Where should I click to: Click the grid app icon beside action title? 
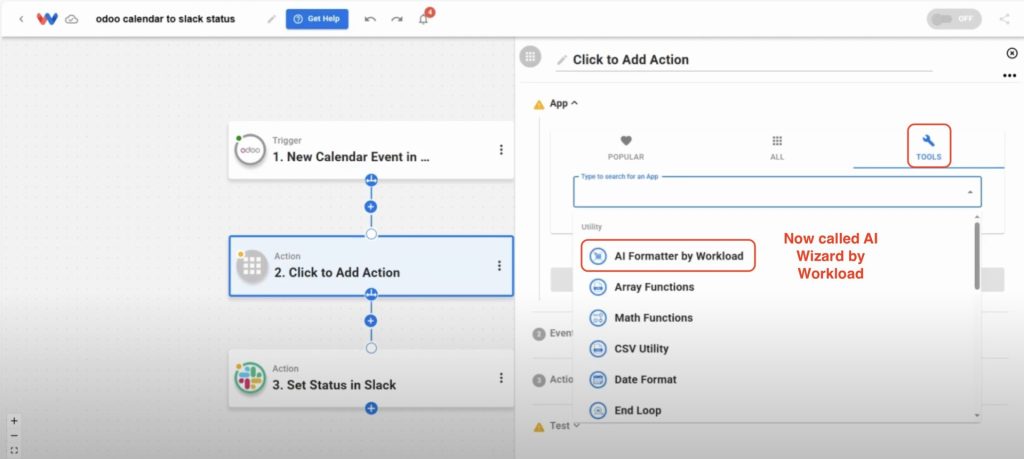tap(530, 56)
